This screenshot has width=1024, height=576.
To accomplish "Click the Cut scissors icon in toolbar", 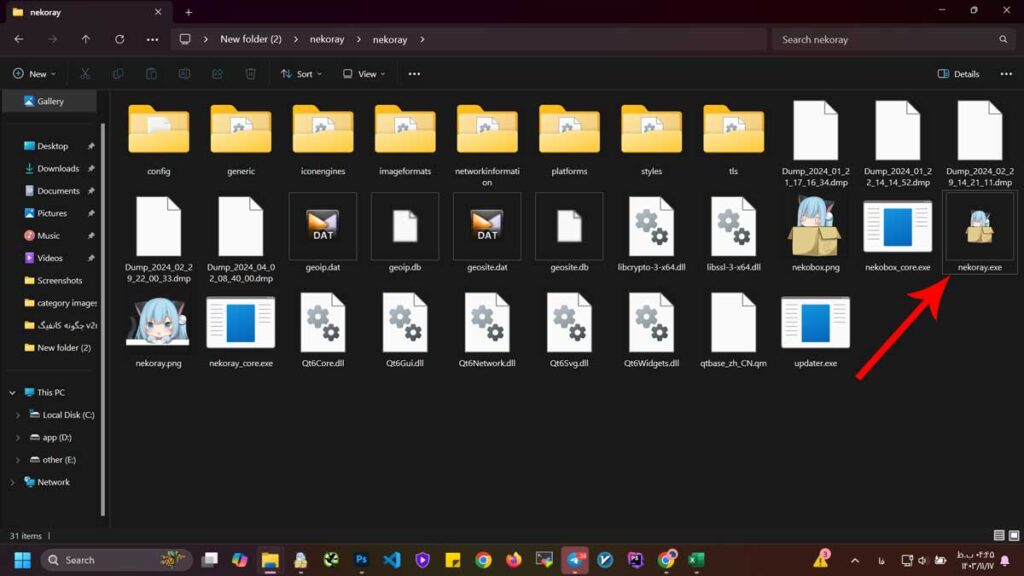I will tap(85, 74).
